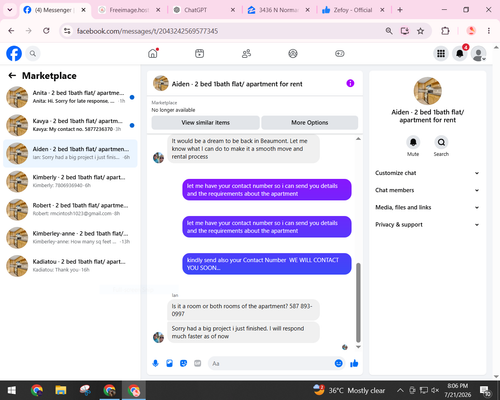Screen dimensions: 500x400
Task: Choose a sticker using the sticker icon
Action: click(x=183, y=363)
